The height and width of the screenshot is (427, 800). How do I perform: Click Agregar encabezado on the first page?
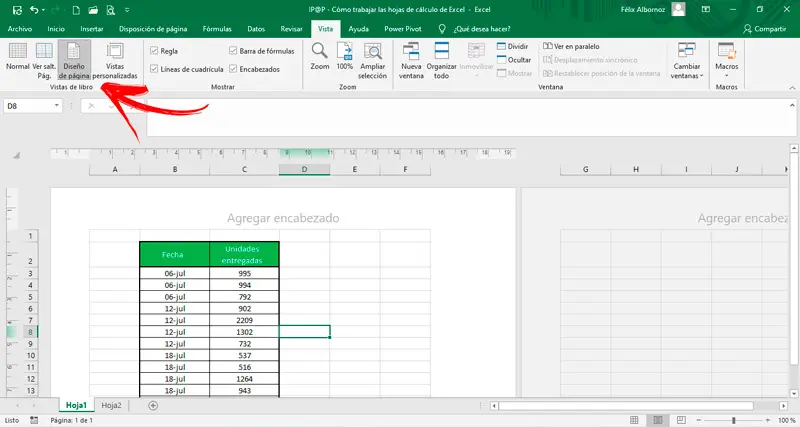pyautogui.click(x=283, y=218)
